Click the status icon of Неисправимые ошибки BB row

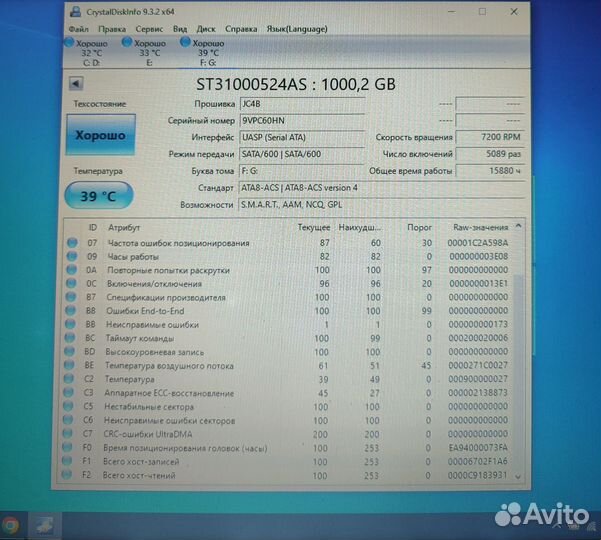(70, 325)
